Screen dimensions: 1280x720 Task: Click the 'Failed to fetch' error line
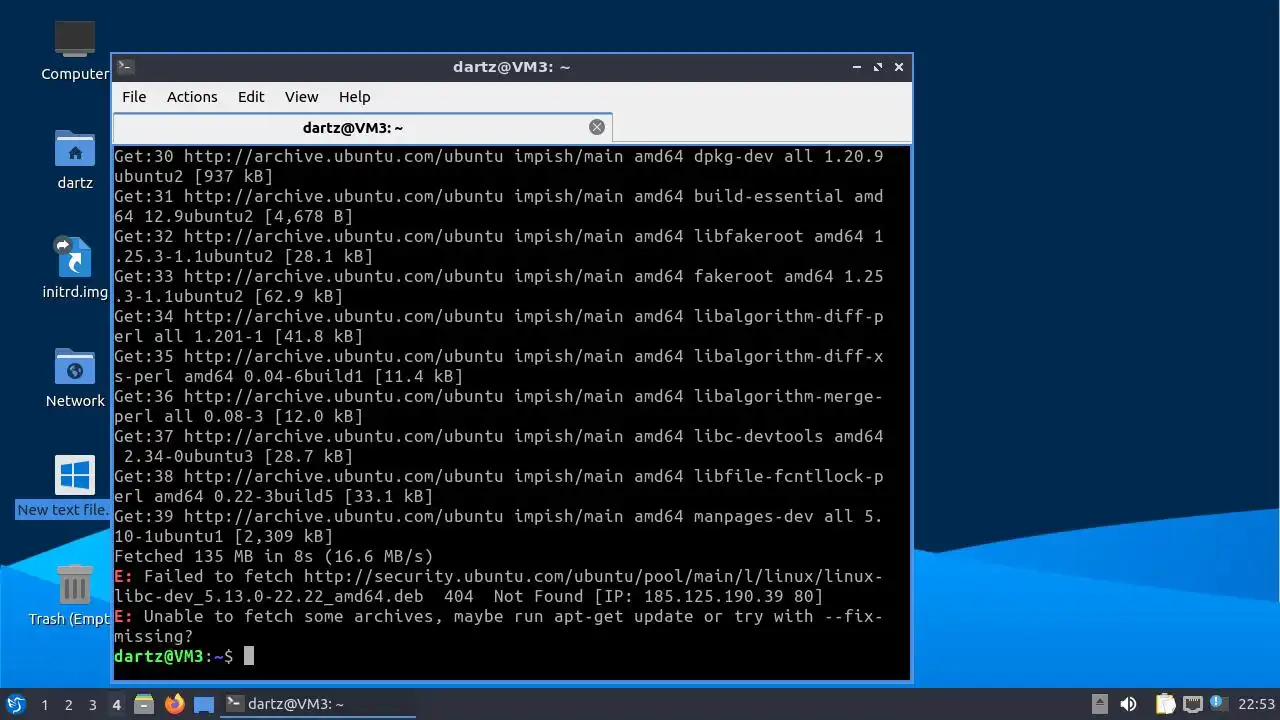498,586
